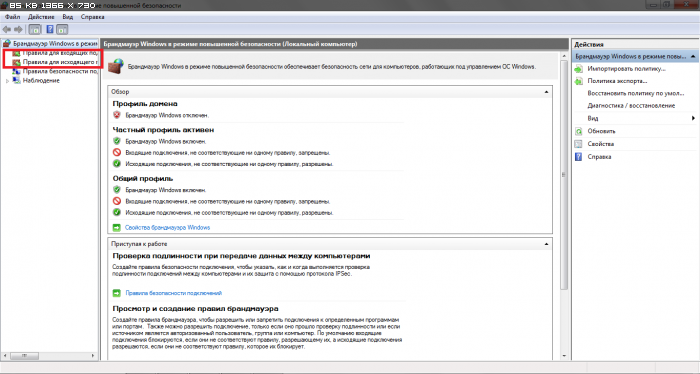The width and height of the screenshot is (700, 374).
Task: Toggle the console tree pane toolbar icon
Action: coord(35,29)
